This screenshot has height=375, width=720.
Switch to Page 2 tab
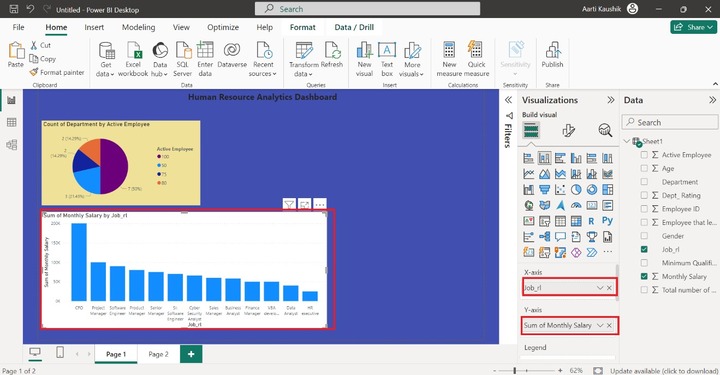[x=158, y=354]
